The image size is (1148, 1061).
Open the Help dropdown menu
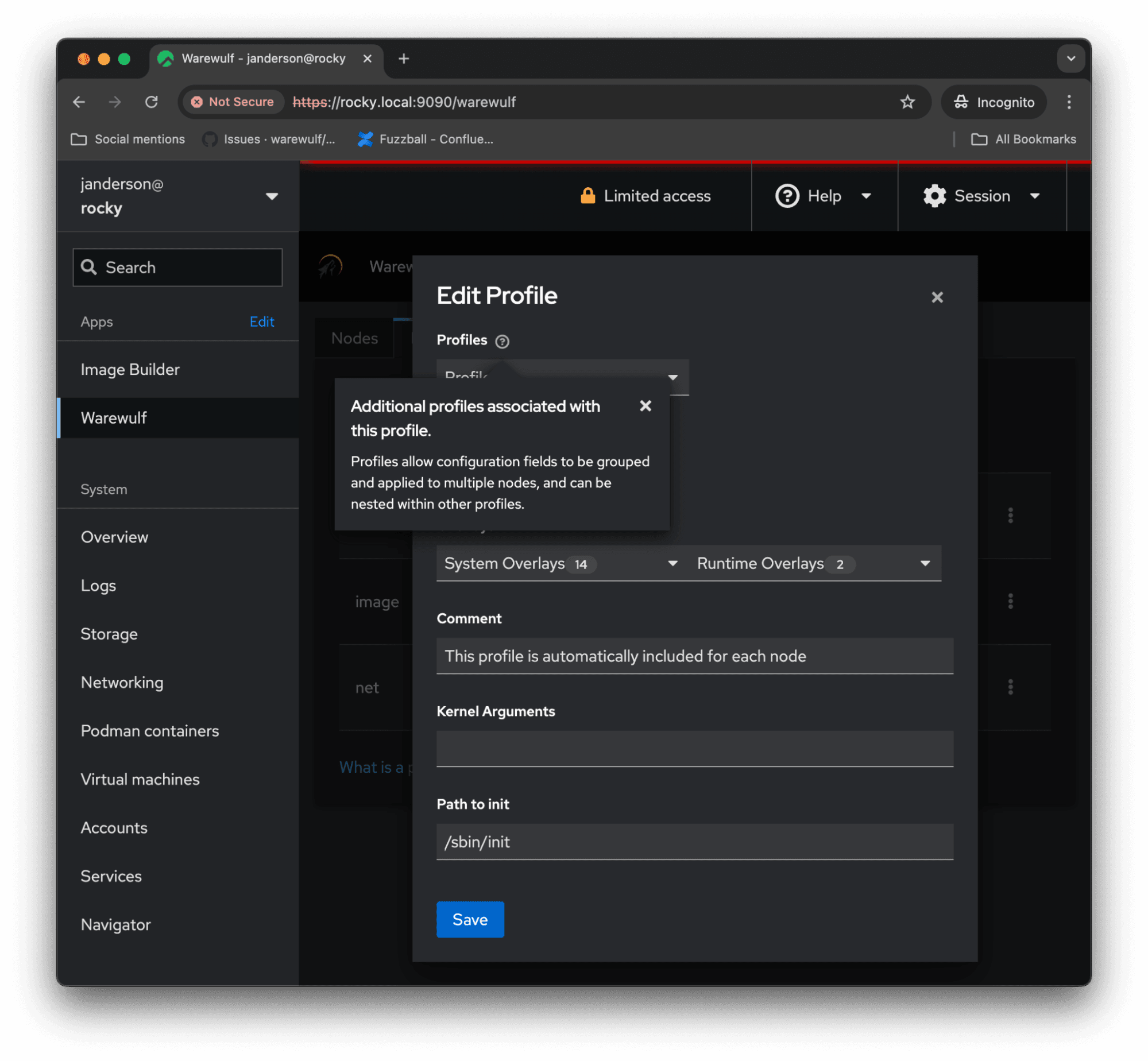(823, 196)
